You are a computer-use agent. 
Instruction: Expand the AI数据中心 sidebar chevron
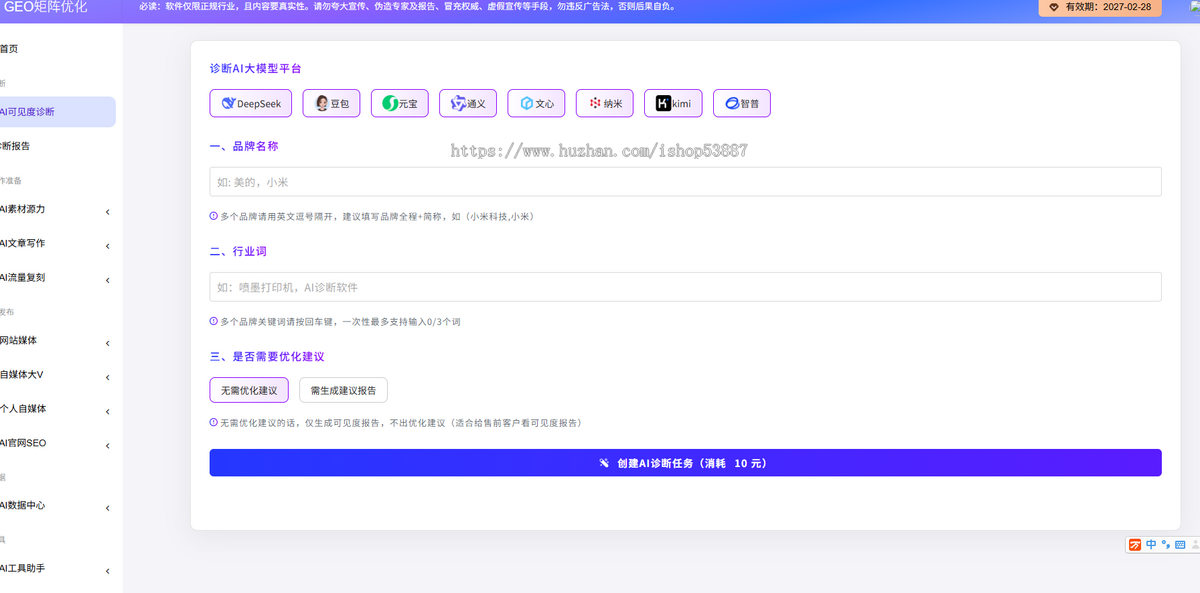[107, 508]
